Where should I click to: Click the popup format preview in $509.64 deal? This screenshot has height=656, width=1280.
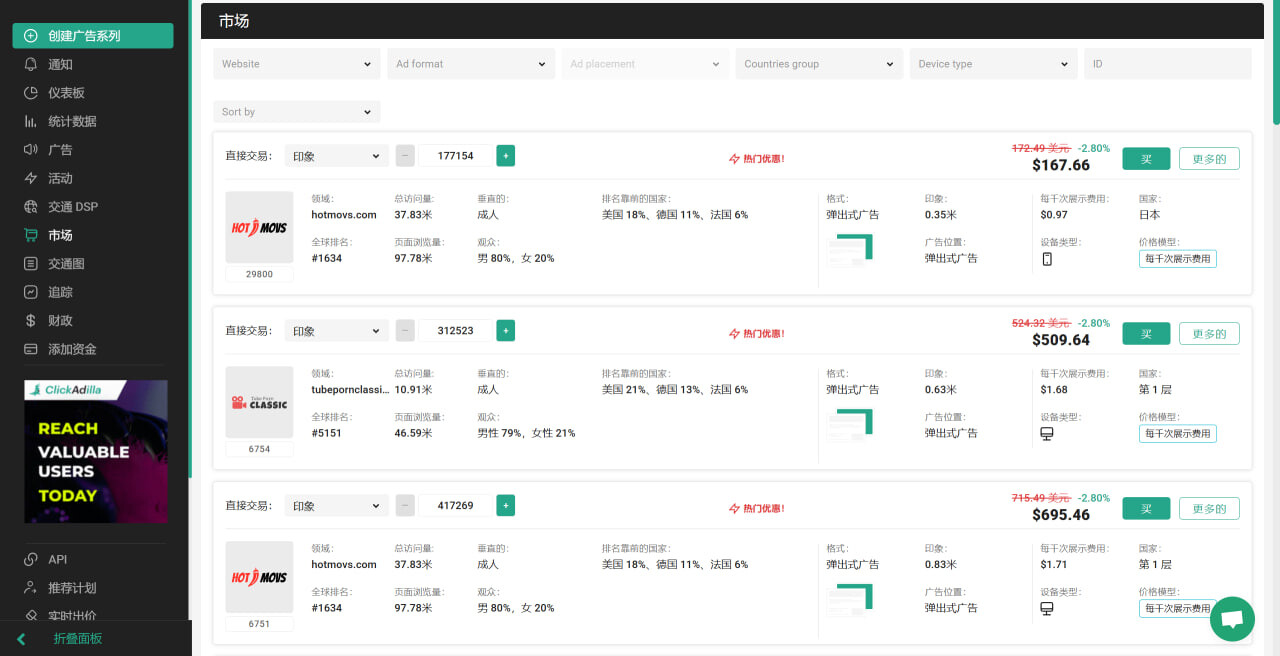pos(850,425)
